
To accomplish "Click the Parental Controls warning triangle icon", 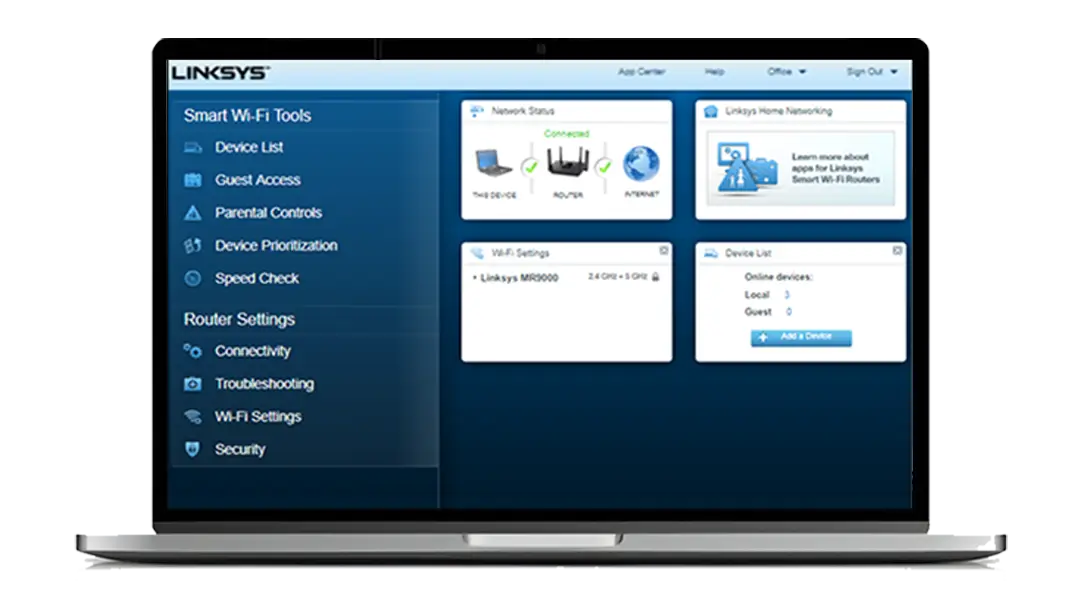I will coord(193,213).
